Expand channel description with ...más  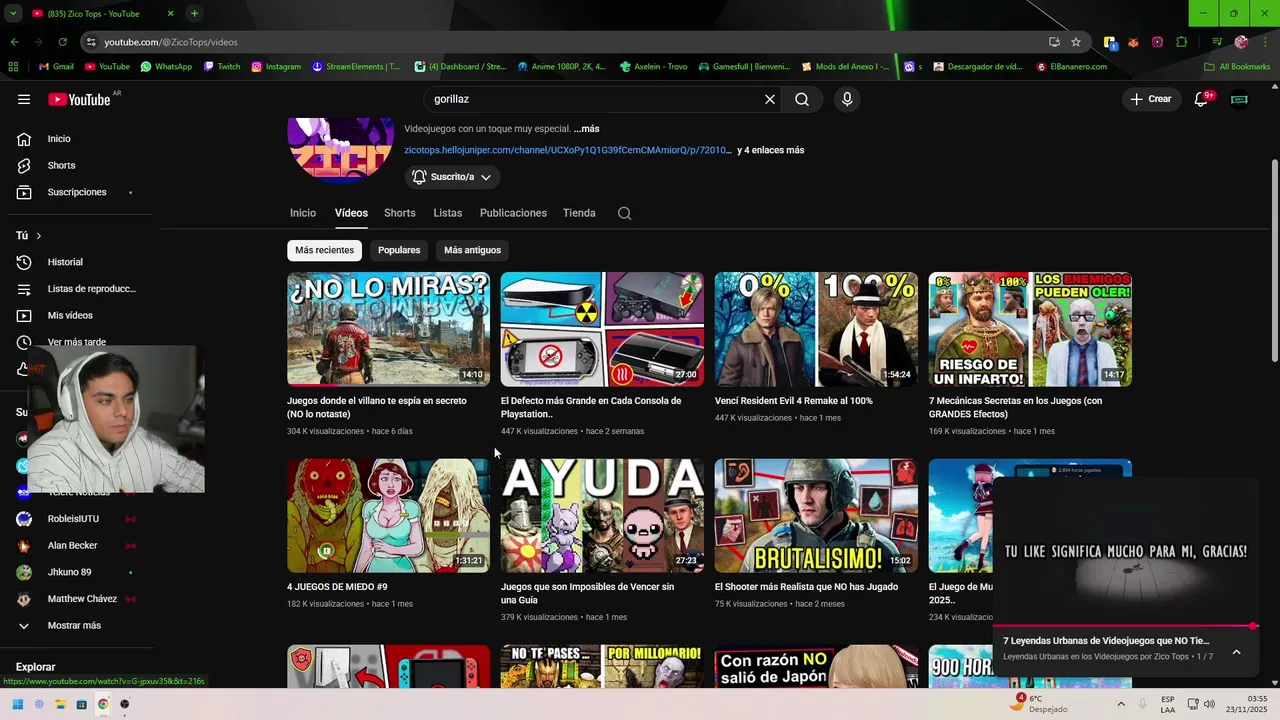(x=587, y=129)
